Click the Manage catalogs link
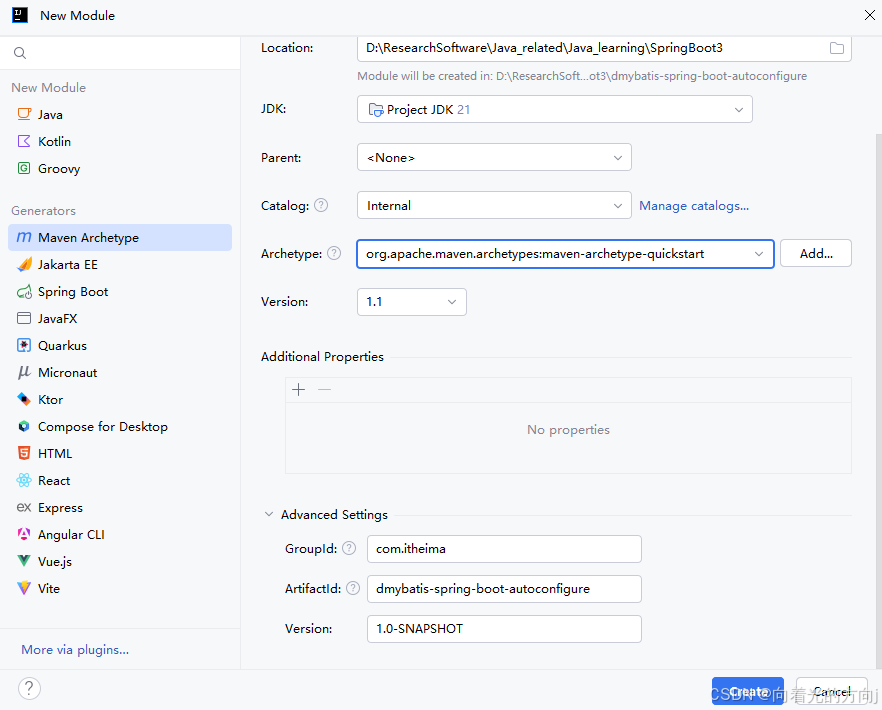This screenshot has height=710, width=882. coord(694,206)
